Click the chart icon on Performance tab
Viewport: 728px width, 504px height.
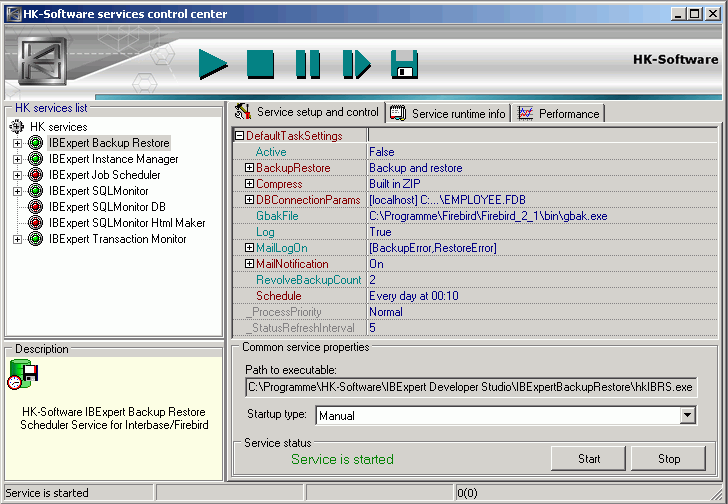[525, 113]
